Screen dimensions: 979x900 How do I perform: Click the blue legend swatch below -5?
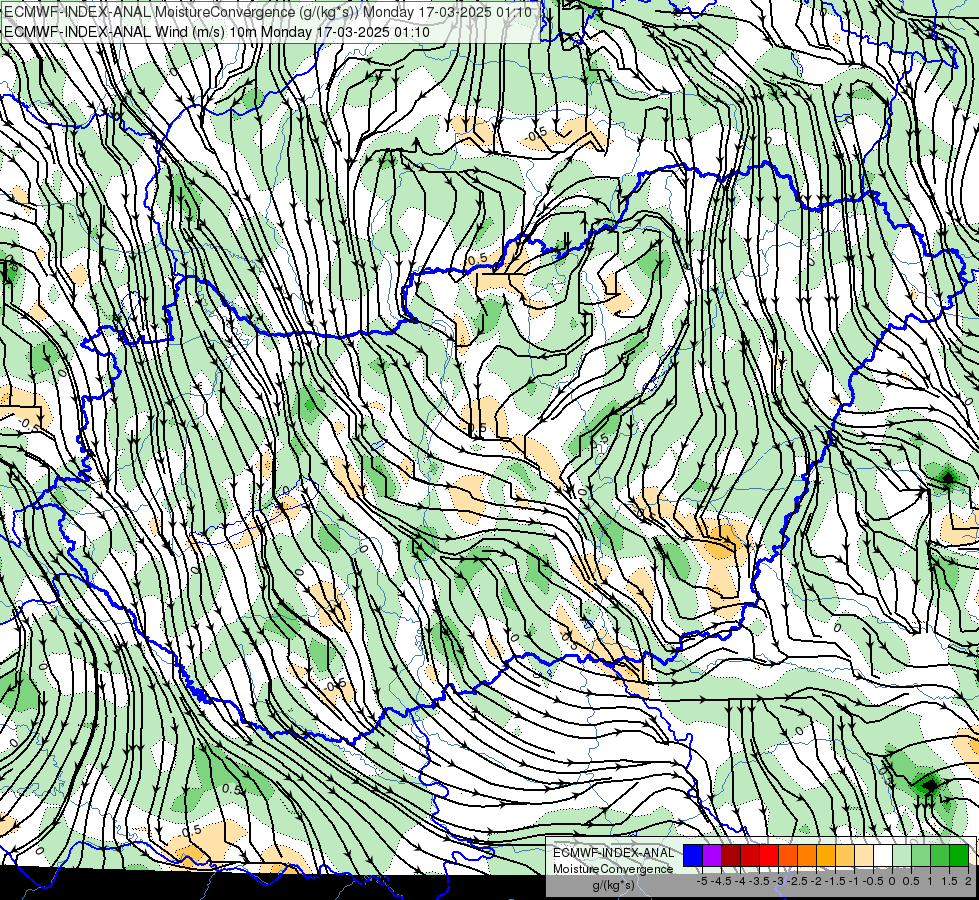coord(693,855)
